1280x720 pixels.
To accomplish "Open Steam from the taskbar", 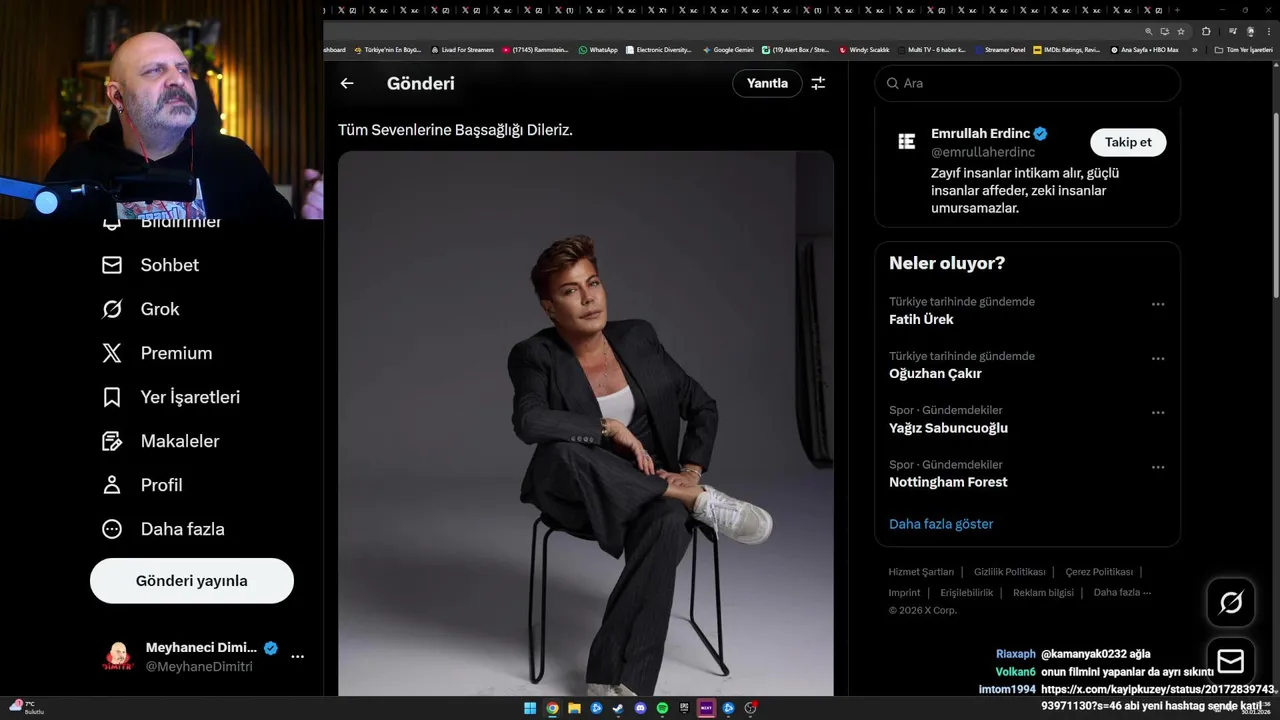I will (x=618, y=708).
